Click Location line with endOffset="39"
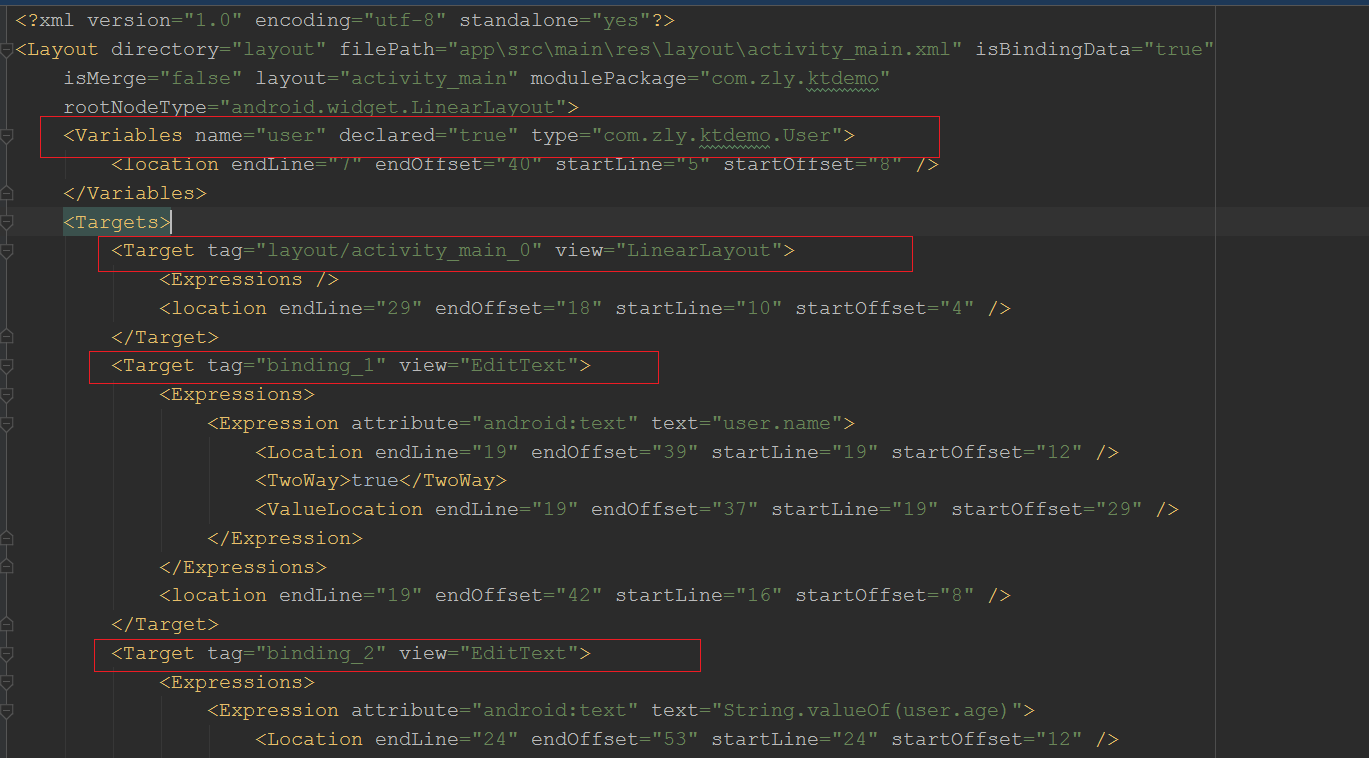This screenshot has width=1369, height=758. pos(687,452)
